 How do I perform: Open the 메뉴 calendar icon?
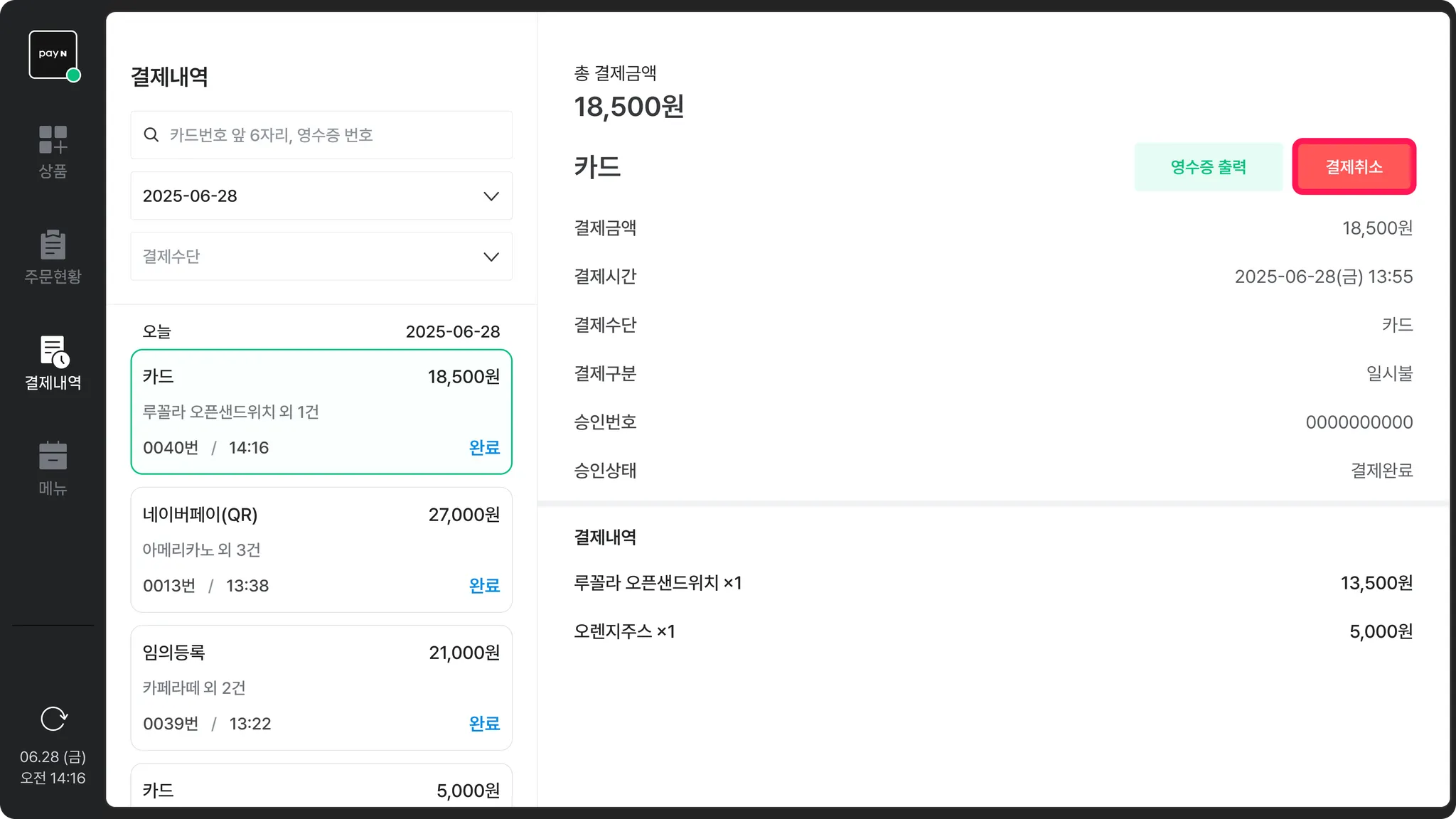pyautogui.click(x=53, y=456)
